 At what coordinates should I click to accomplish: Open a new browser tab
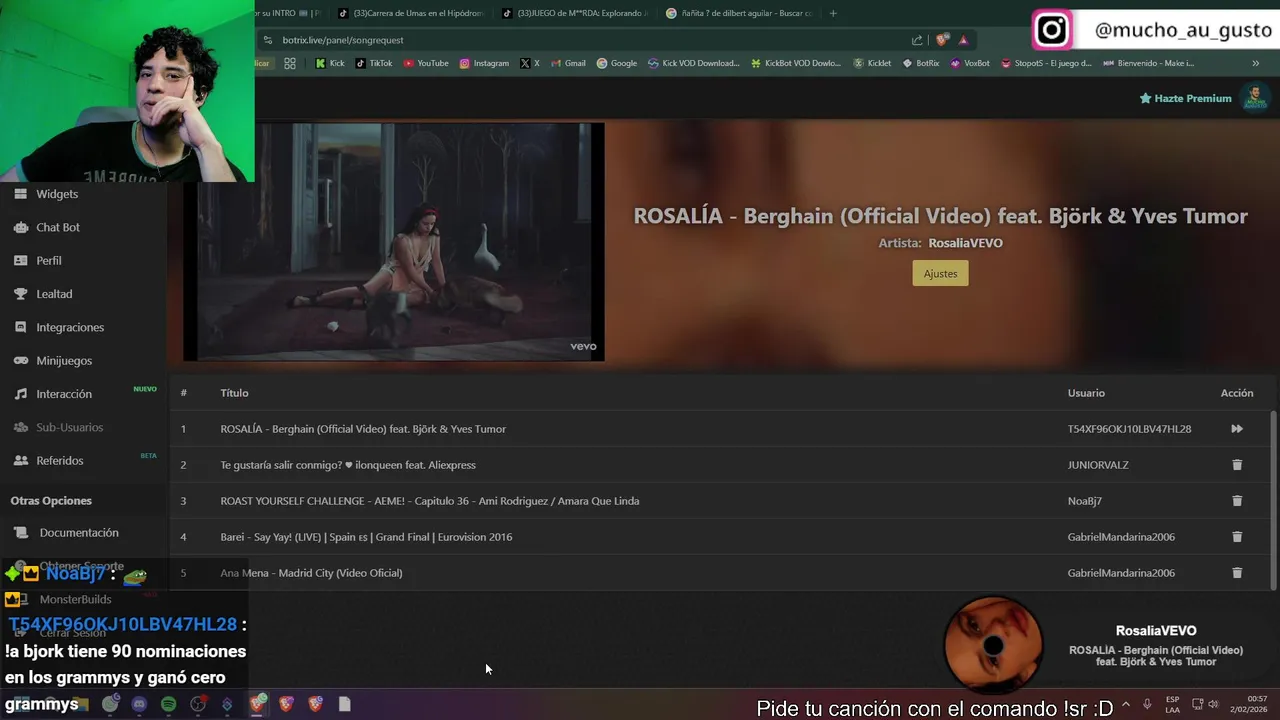coord(833,13)
